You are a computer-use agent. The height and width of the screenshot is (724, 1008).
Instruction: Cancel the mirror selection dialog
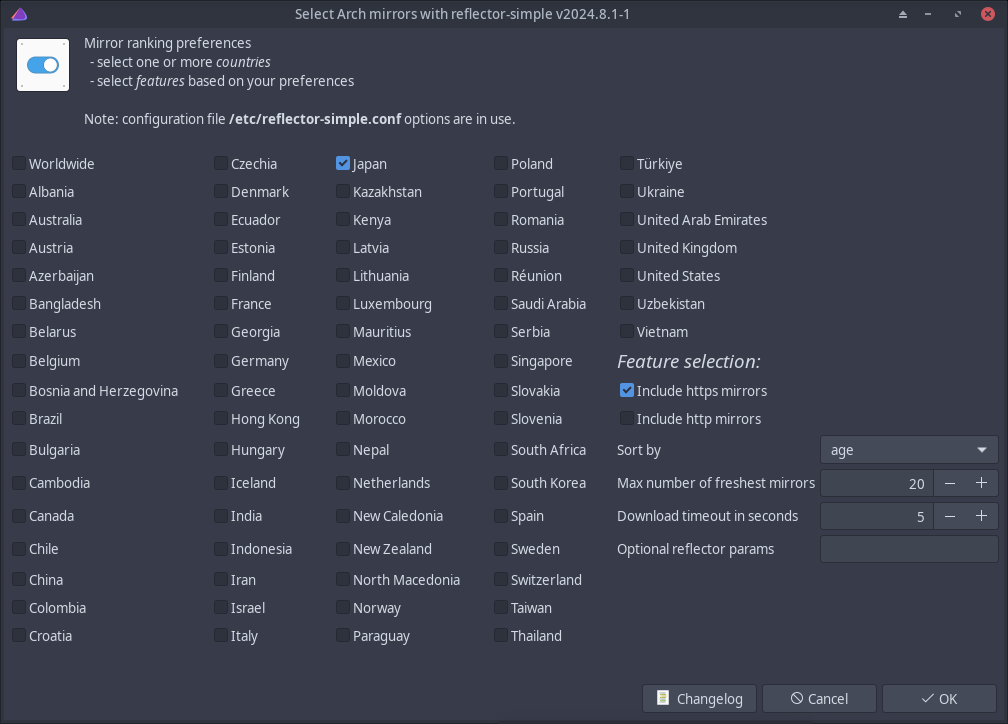pyautogui.click(x=819, y=699)
